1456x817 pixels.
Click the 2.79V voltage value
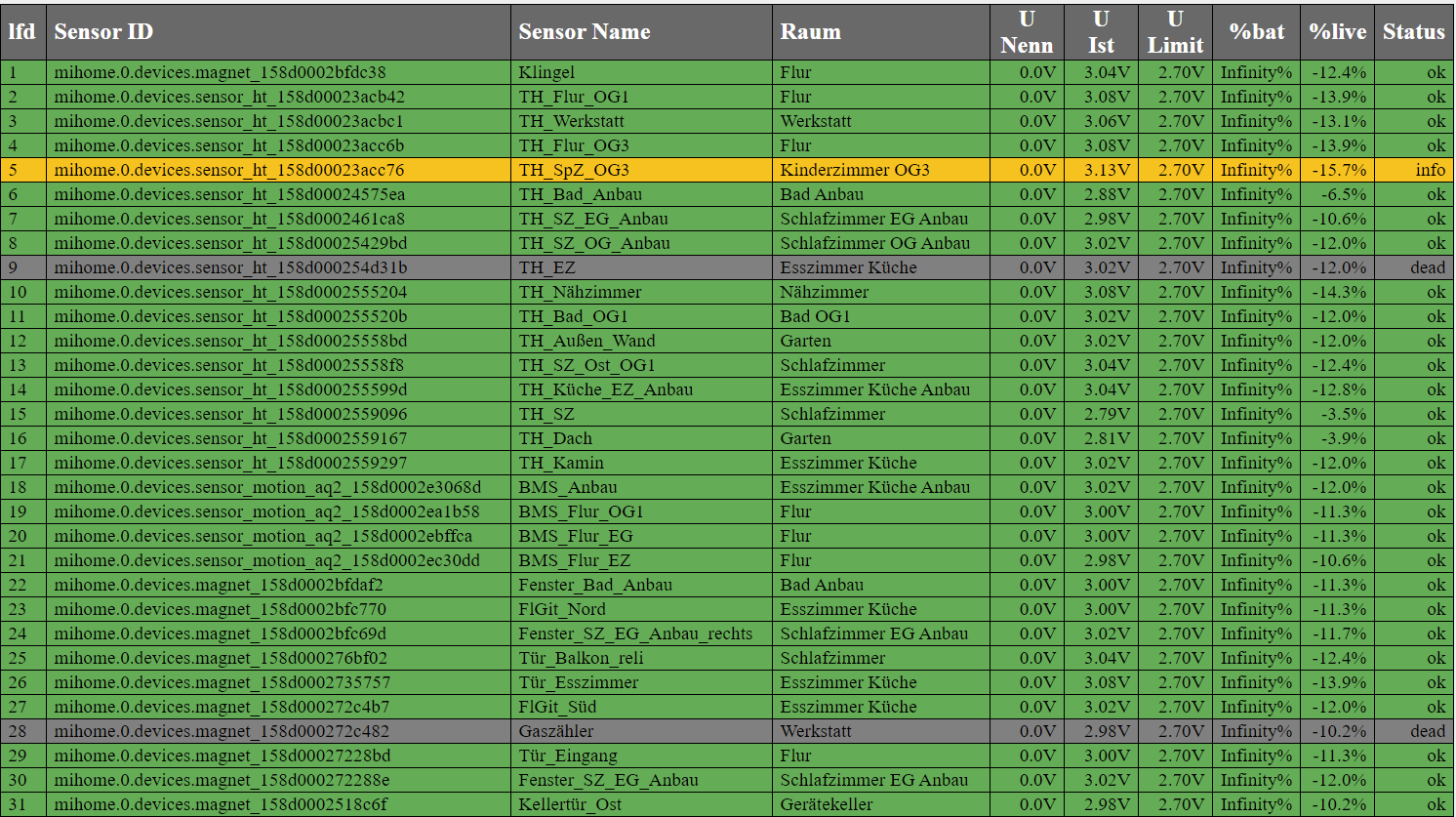tap(1107, 414)
